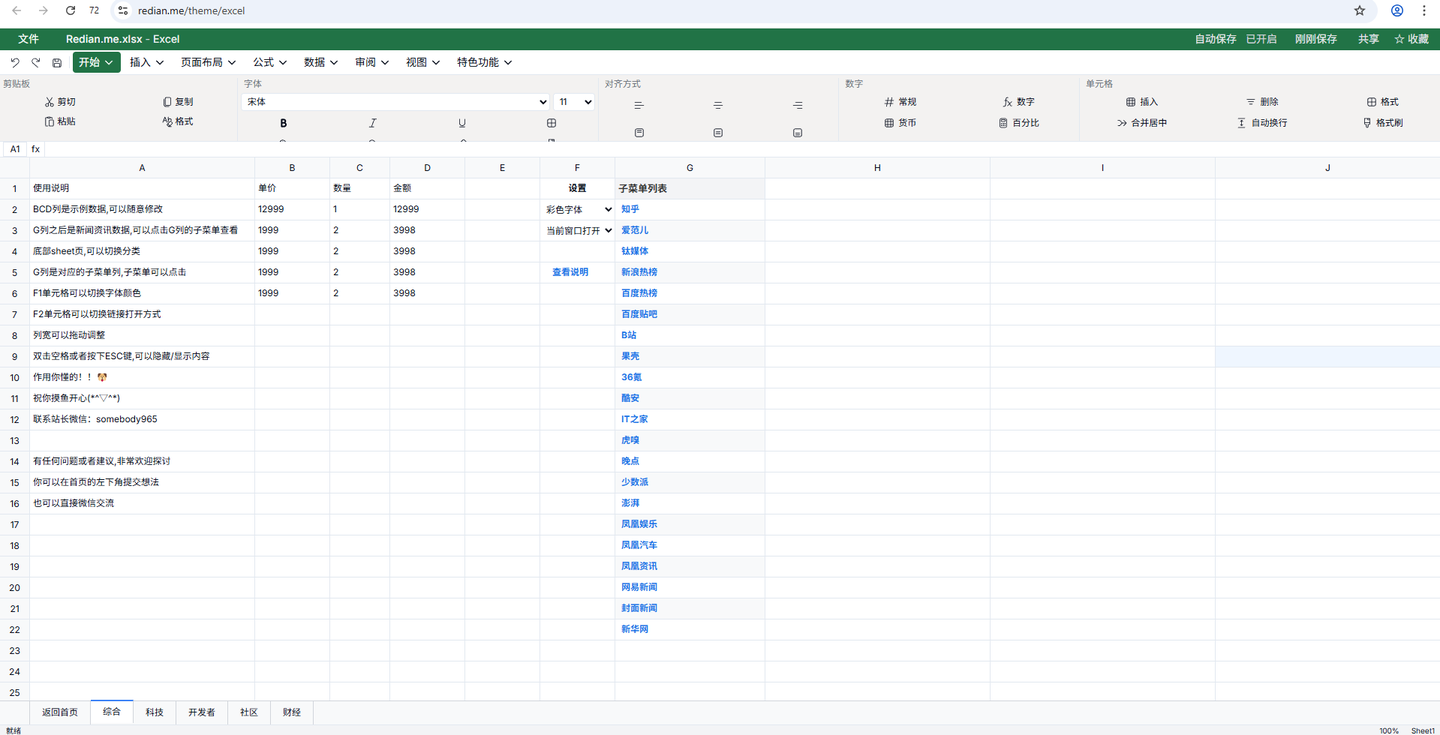Image resolution: width=1440 pixels, height=735 pixels.
Task: Open the 知乎 link in column G
Action: 630,210
